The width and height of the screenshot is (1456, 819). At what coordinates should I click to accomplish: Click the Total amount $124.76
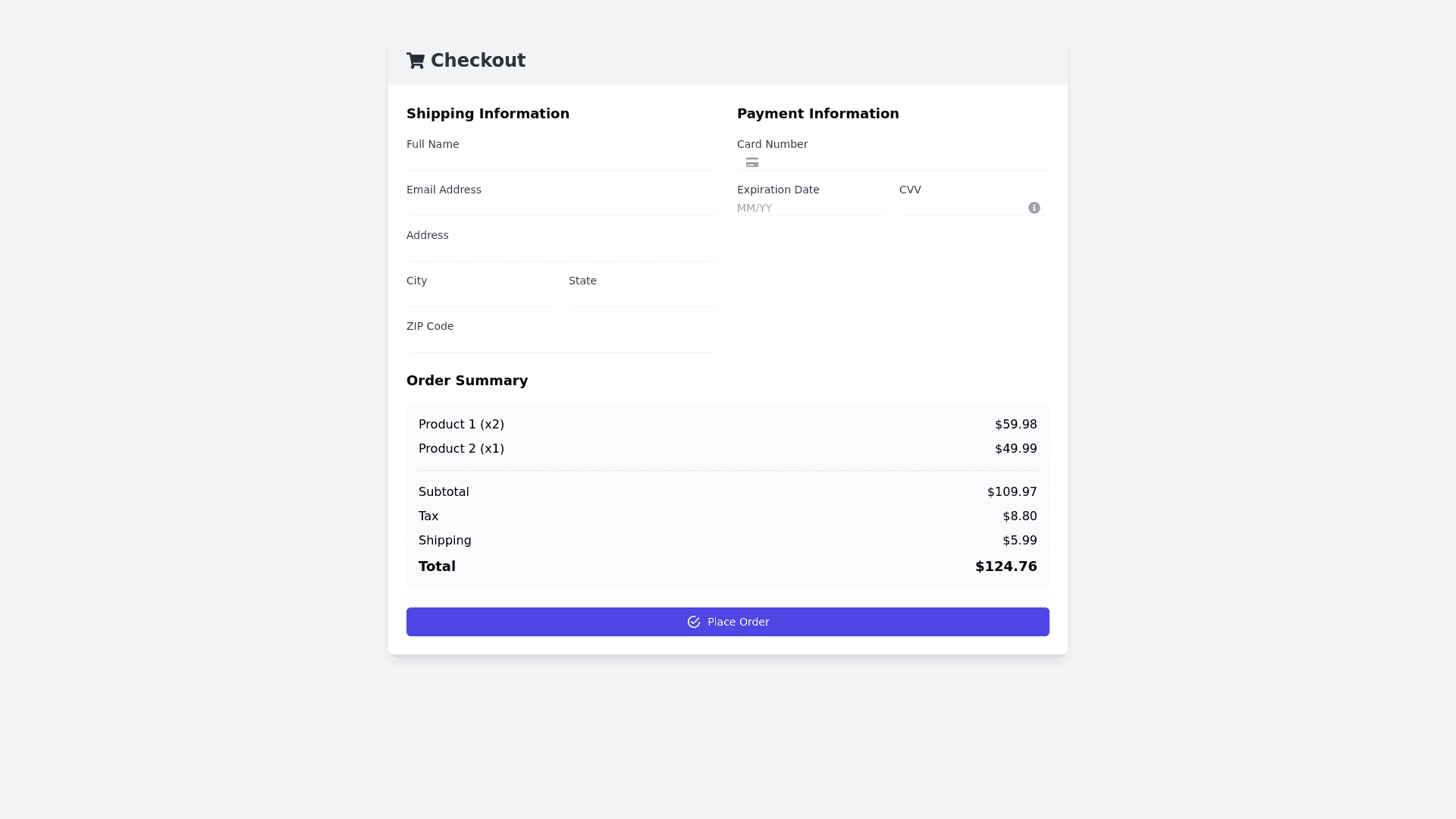point(1006,566)
